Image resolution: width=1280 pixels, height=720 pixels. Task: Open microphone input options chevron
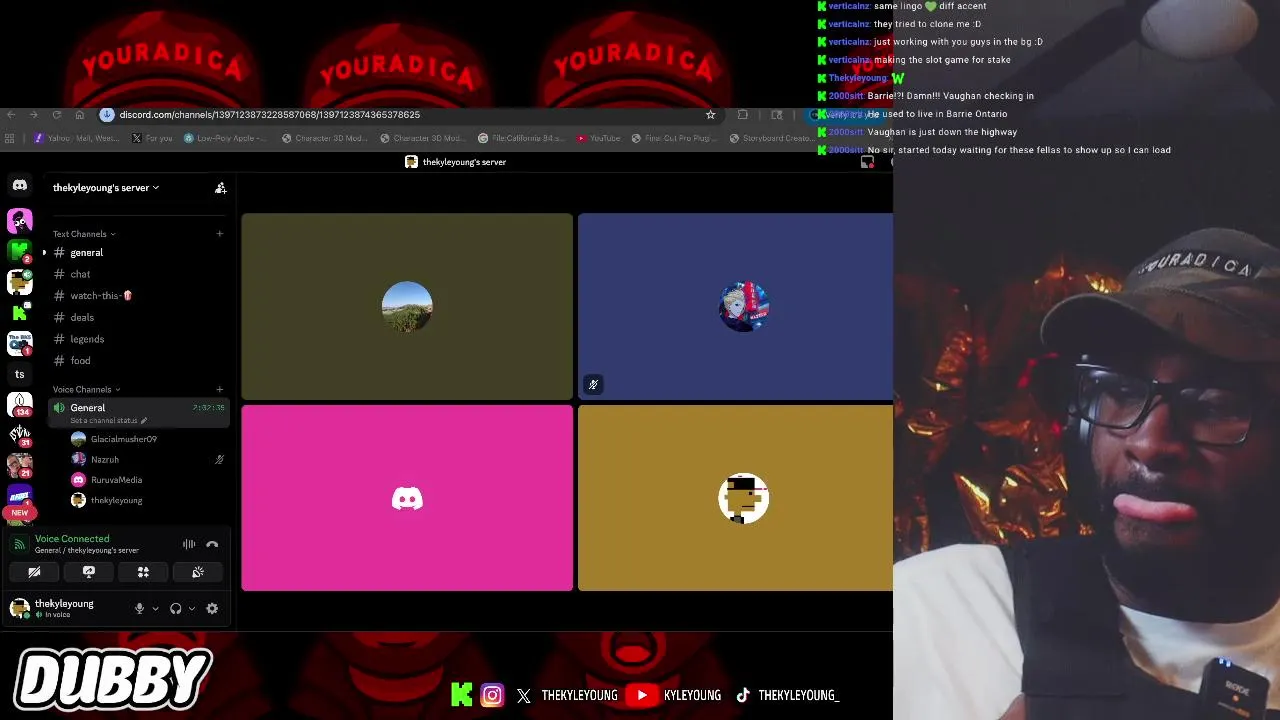[155, 609]
